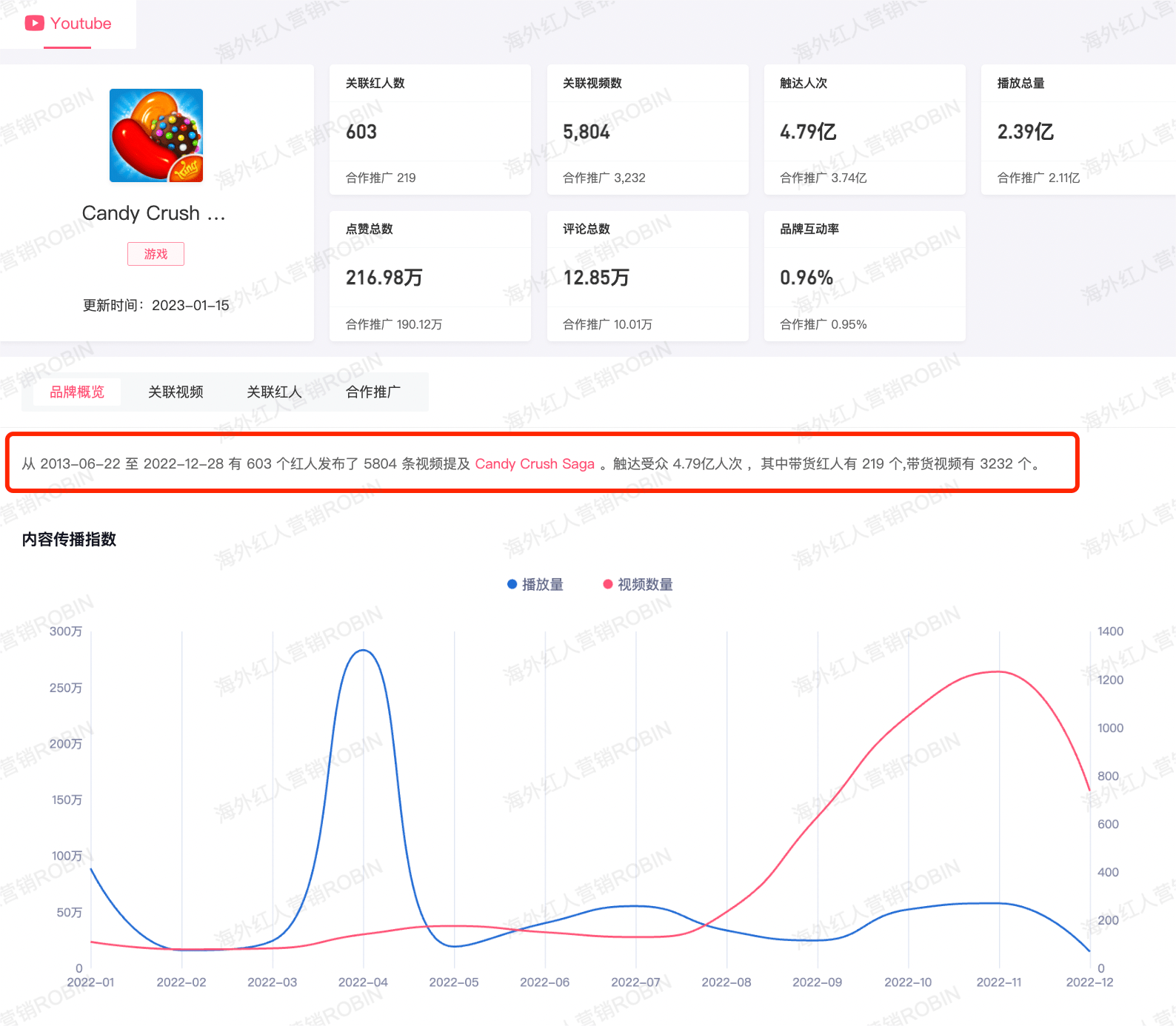Click the pink video-count peak at 2022-11

click(998, 671)
